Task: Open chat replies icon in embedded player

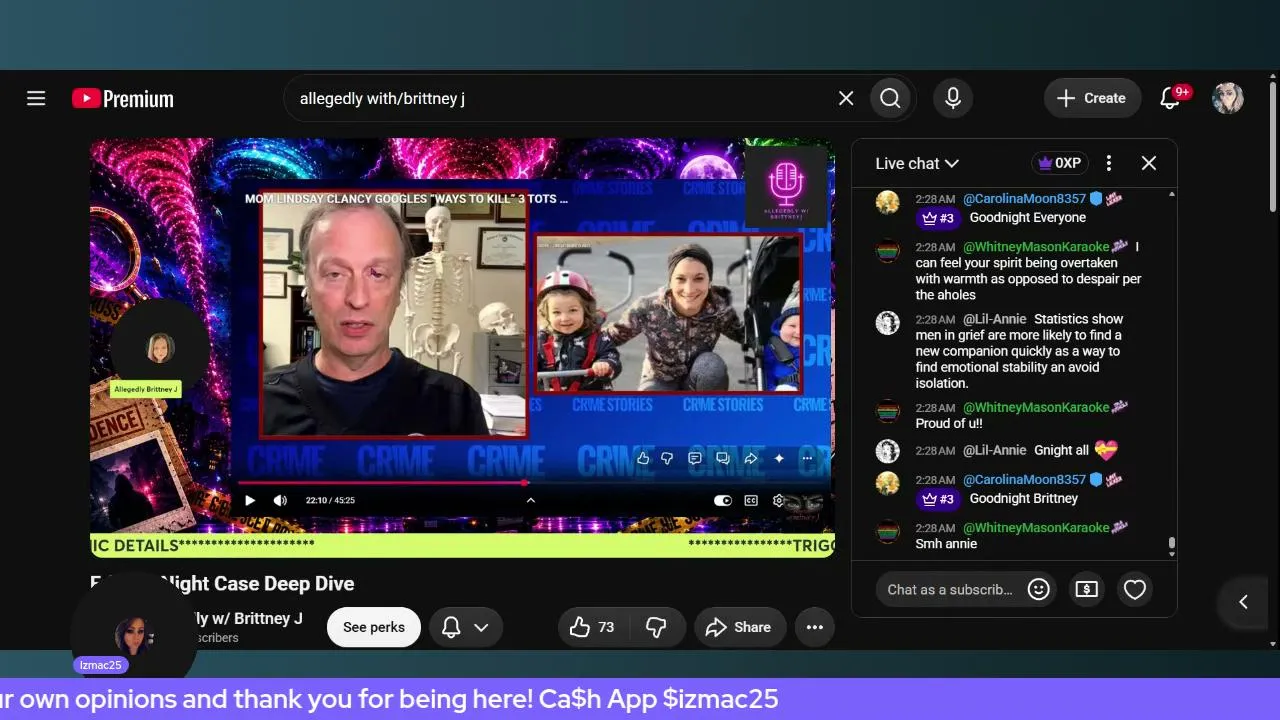Action: tap(722, 458)
